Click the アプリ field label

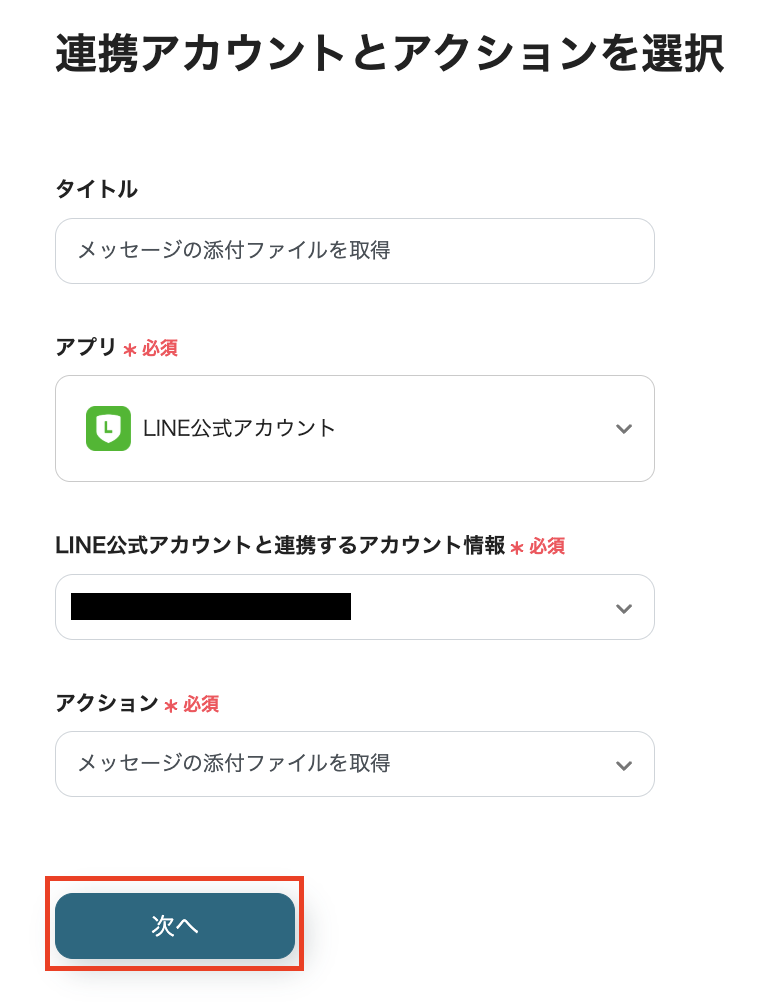86,347
